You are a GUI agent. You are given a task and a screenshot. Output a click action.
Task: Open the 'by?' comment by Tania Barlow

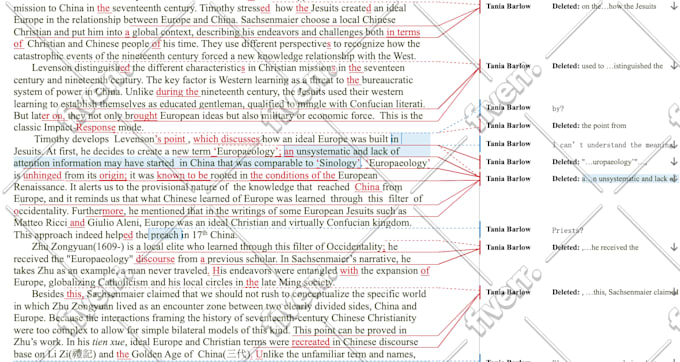click(558, 108)
